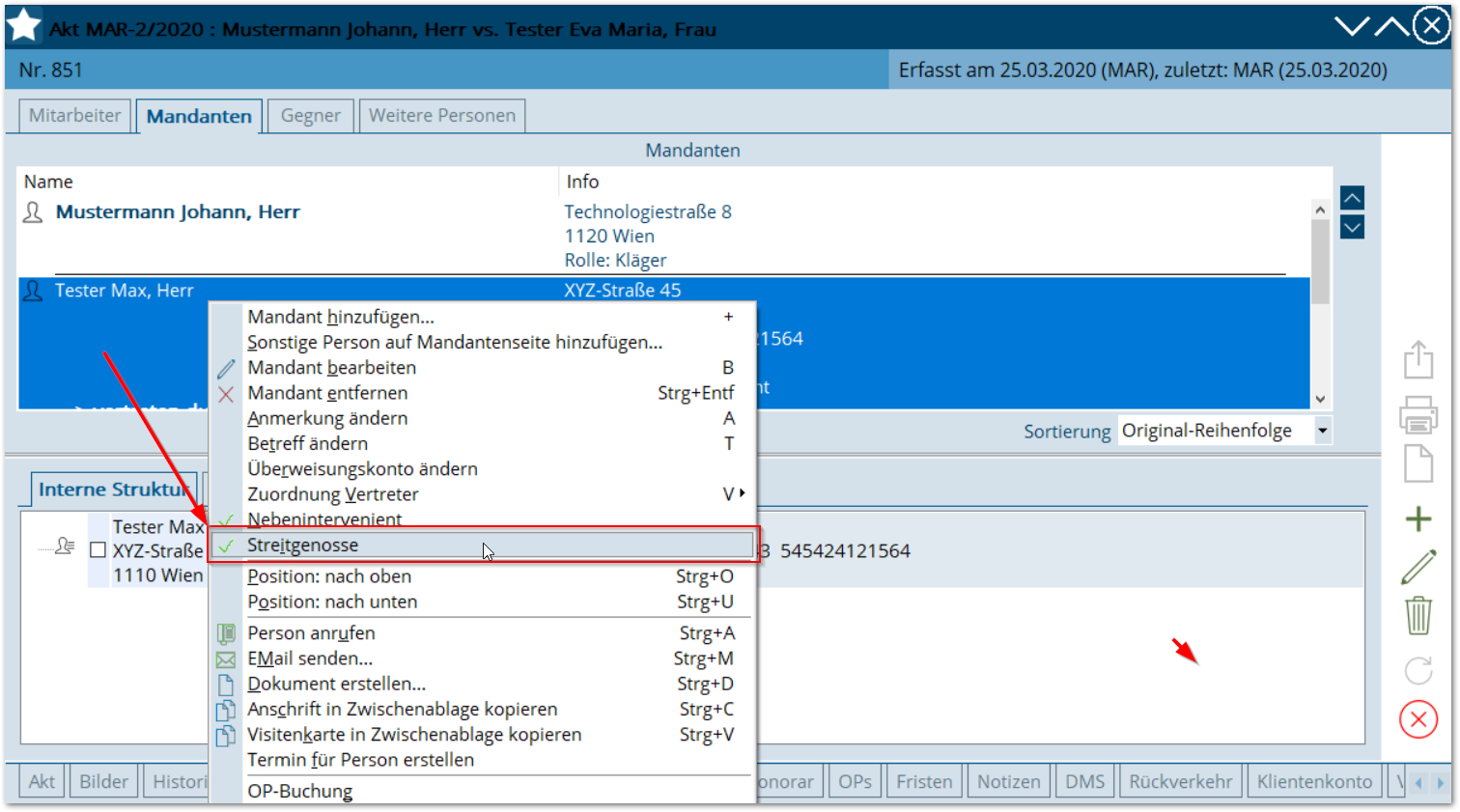
Task: Open the Notizen bottom tab
Action: pyautogui.click(x=1009, y=781)
